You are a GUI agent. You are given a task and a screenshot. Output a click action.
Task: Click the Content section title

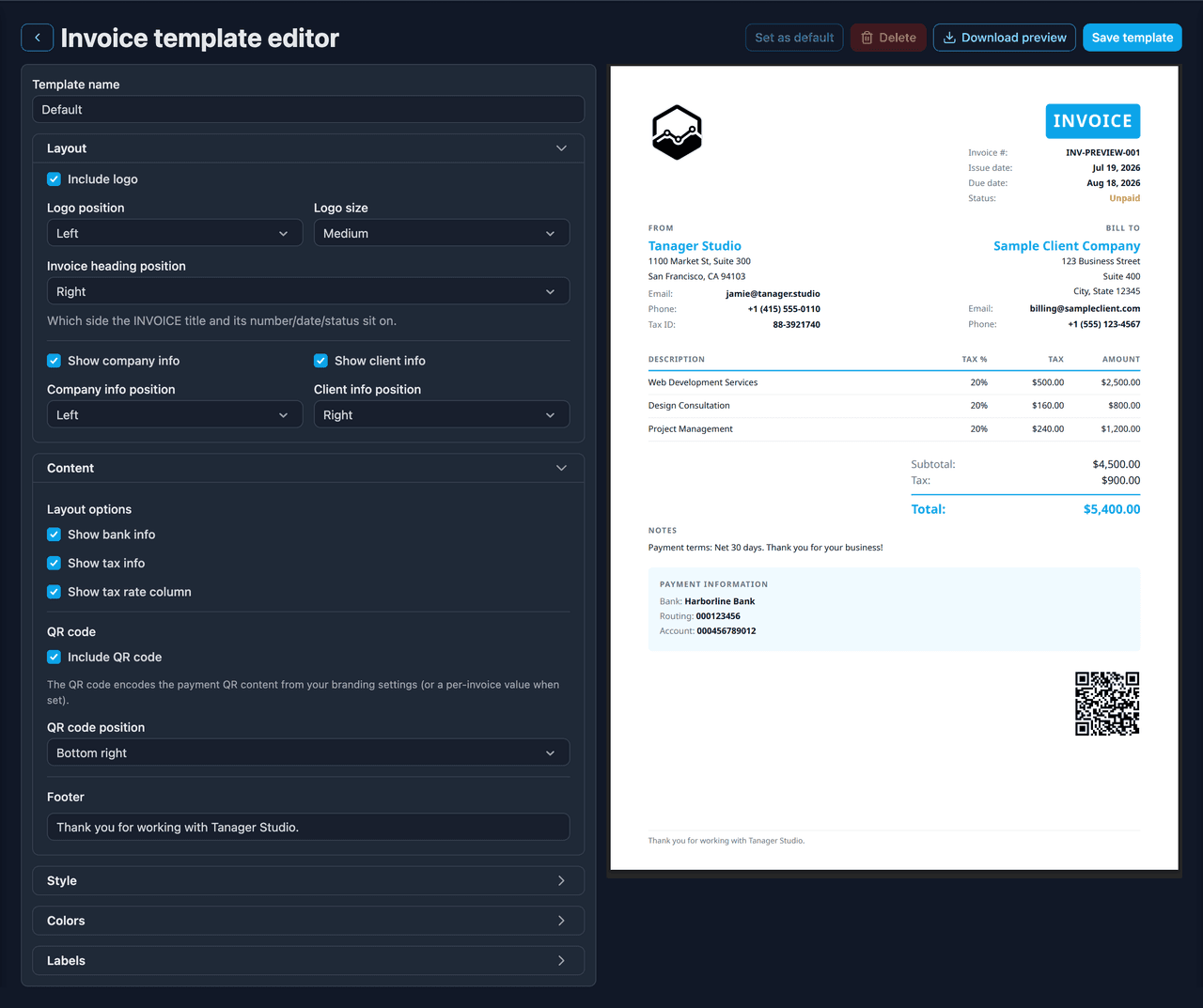pos(70,468)
